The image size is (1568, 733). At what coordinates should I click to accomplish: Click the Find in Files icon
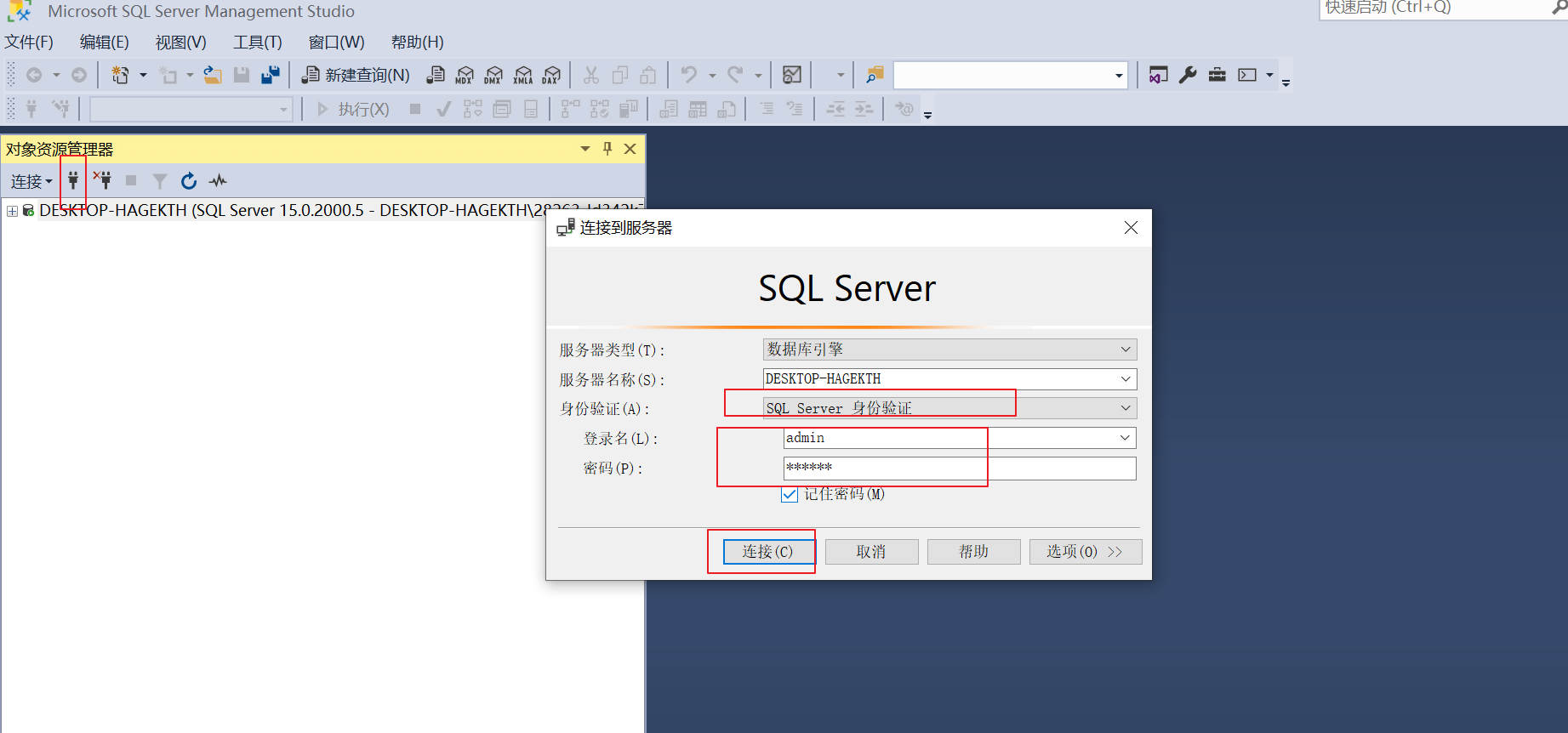(x=875, y=76)
